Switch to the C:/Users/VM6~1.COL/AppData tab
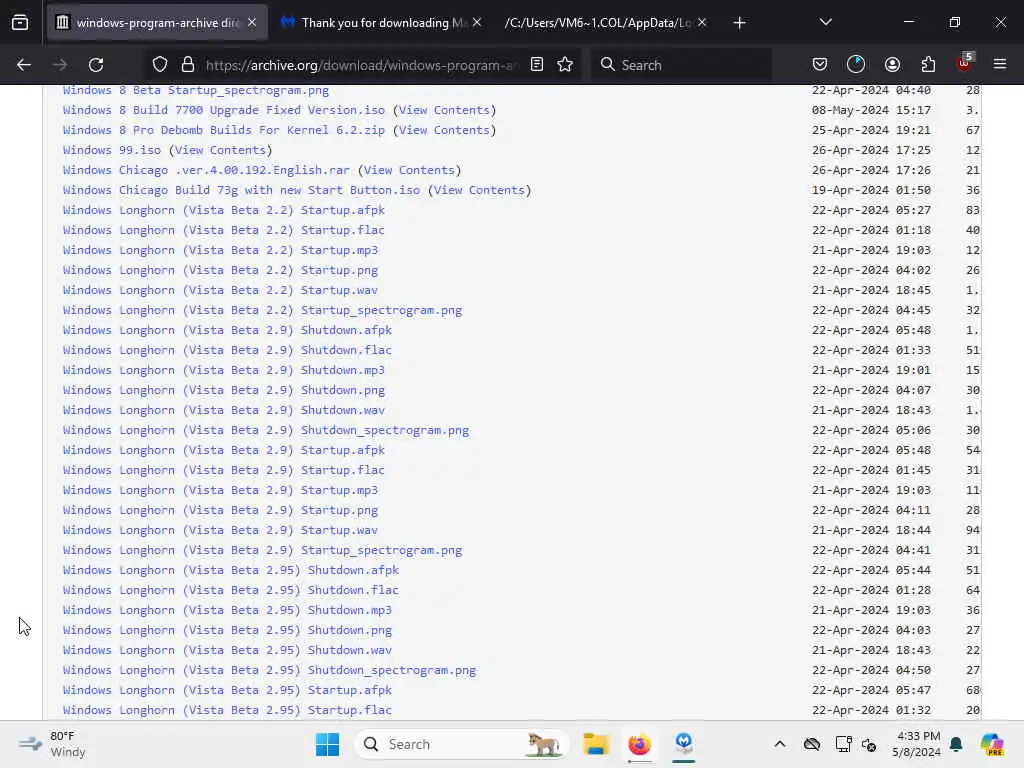This screenshot has height=768, width=1024. pyautogui.click(x=605, y=23)
